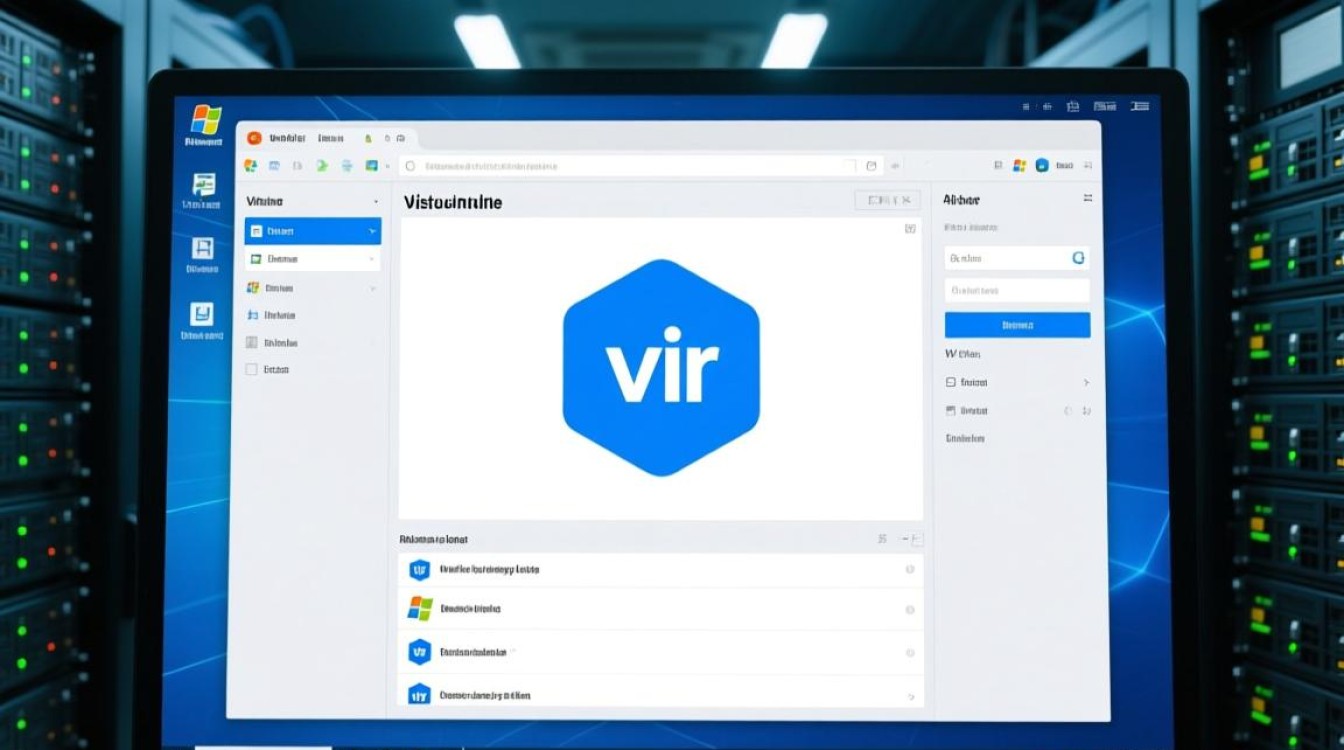Toggle the circle indicator on the first list row

pyautogui.click(x=909, y=570)
